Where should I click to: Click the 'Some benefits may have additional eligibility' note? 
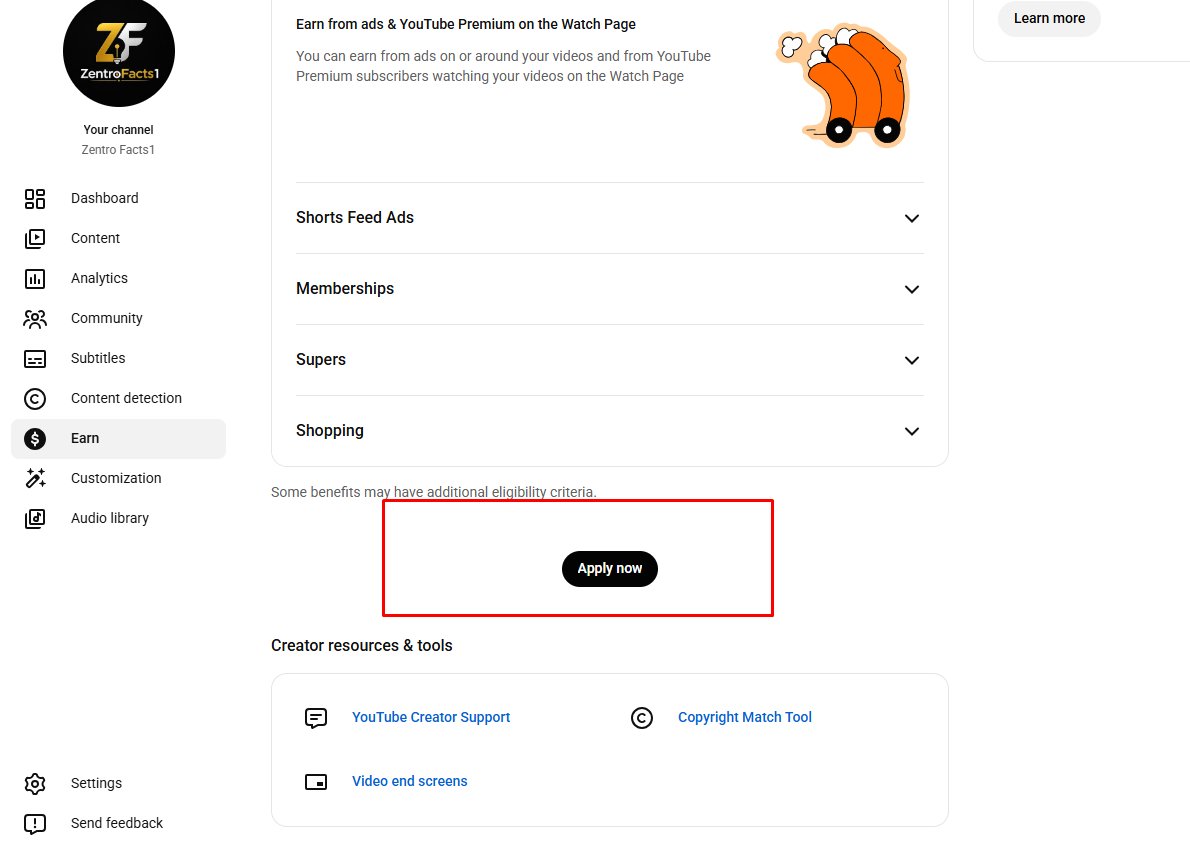coord(433,492)
